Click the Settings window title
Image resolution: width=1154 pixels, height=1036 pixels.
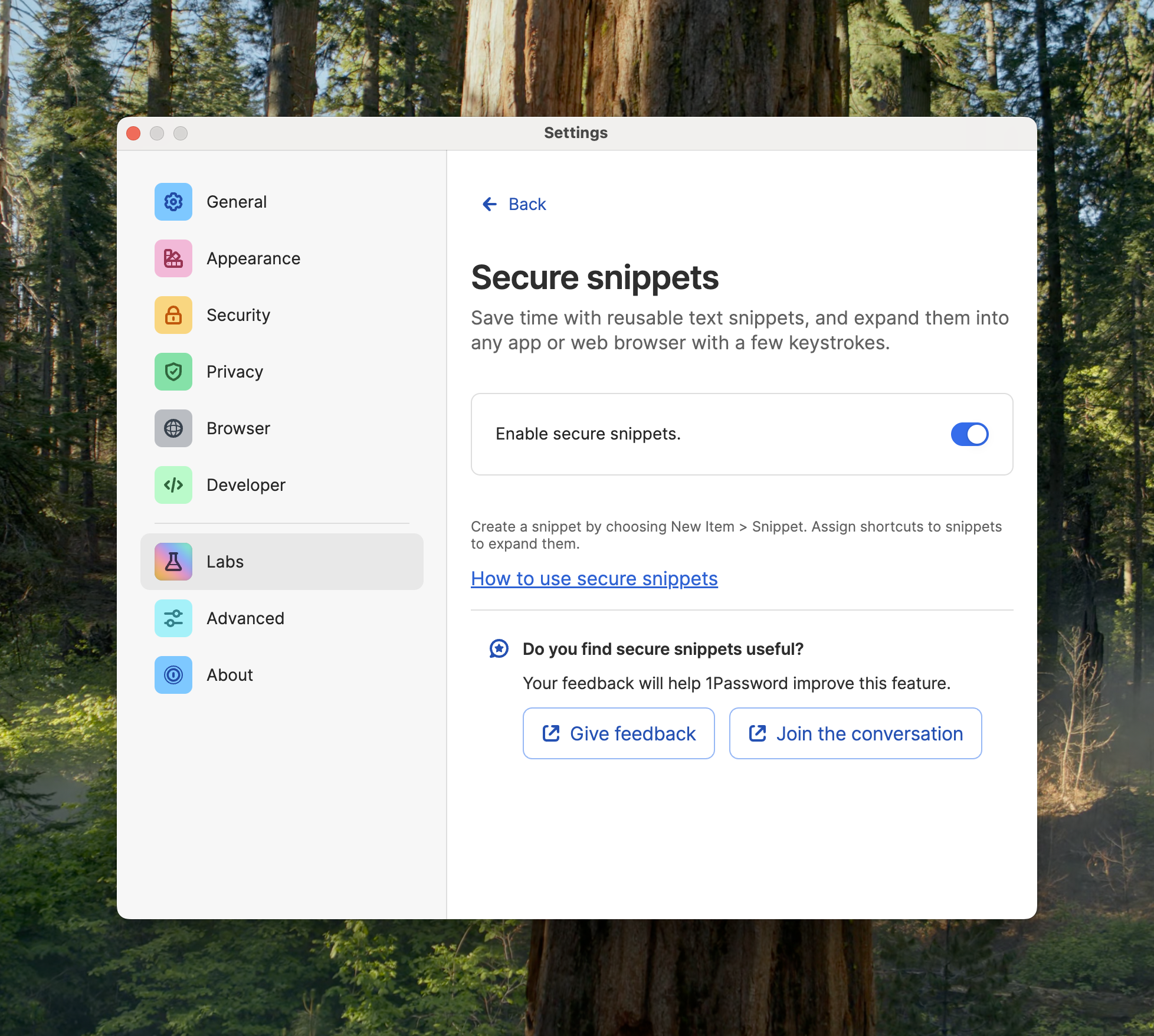(576, 133)
